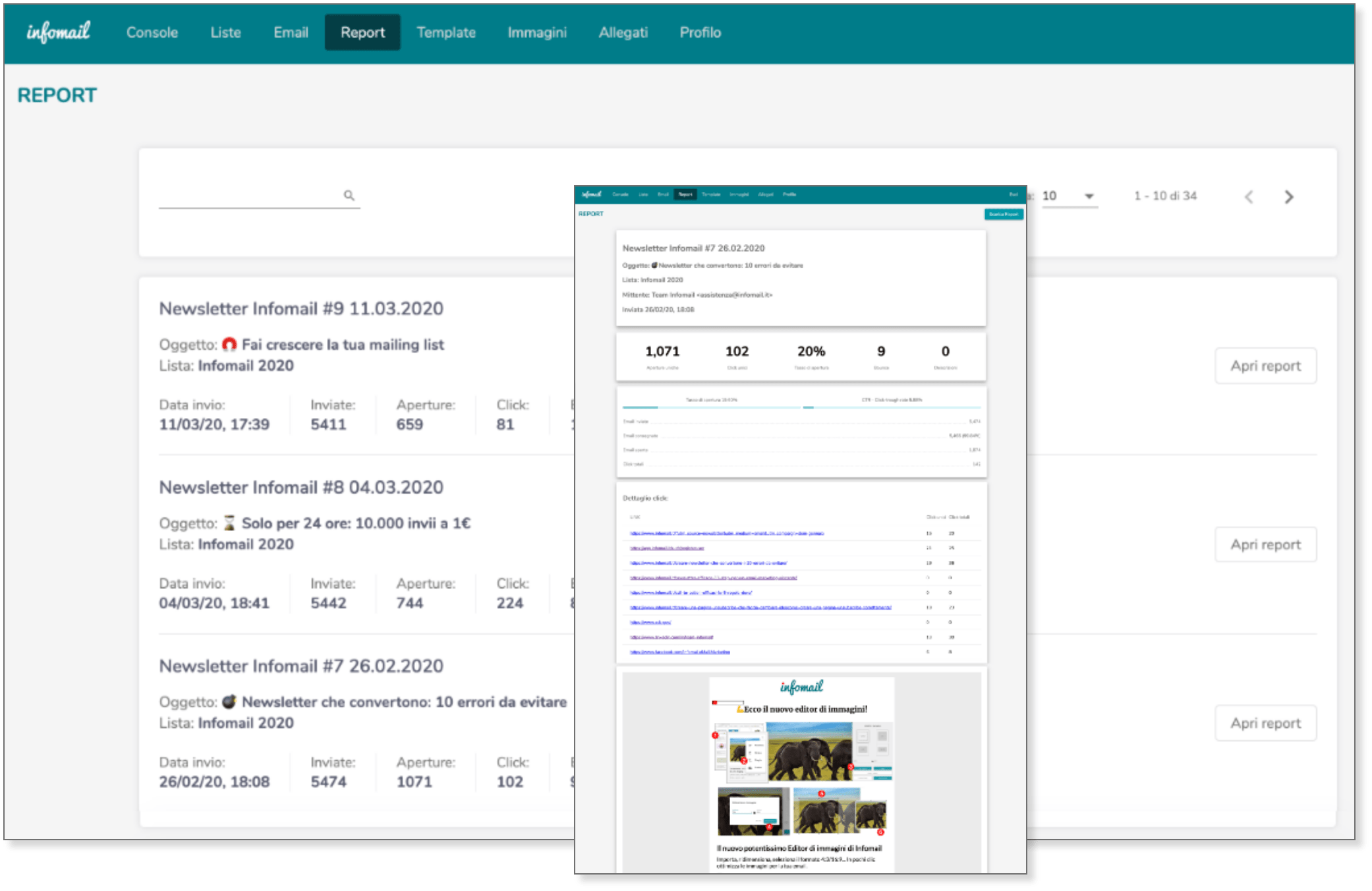The height and width of the screenshot is (891, 1372).
Task: Open the Liste menu item
Action: point(225,32)
